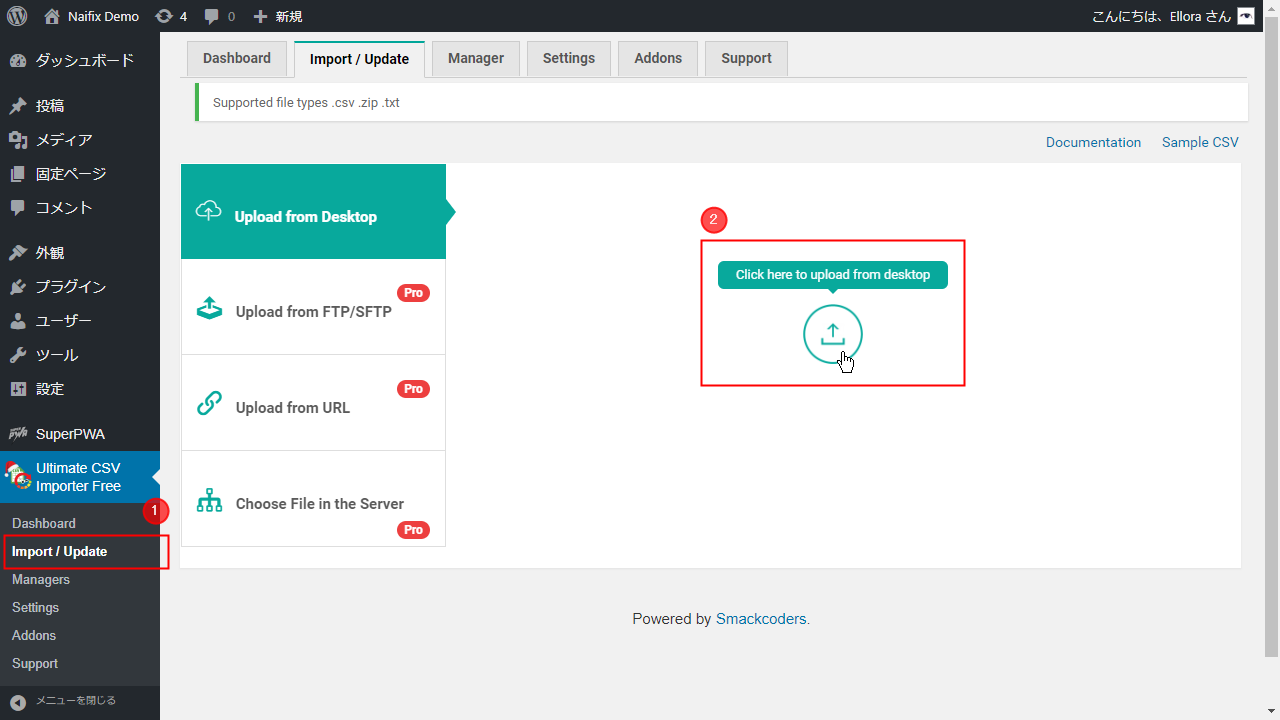Open the プラグイン menu label
Image resolution: width=1280 pixels, height=720 pixels.
[71, 287]
